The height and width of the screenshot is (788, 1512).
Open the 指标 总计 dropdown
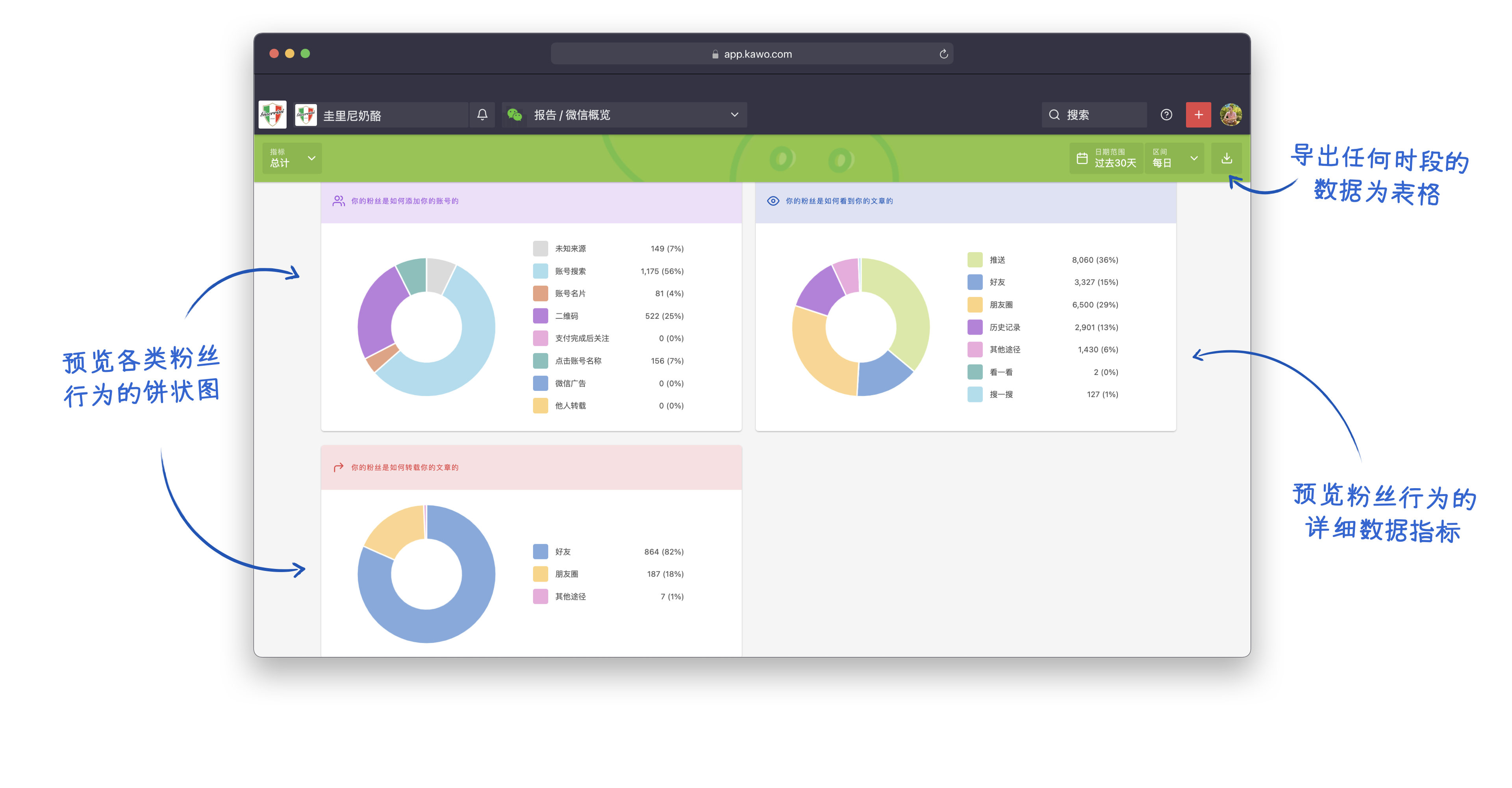pyautogui.click(x=292, y=158)
